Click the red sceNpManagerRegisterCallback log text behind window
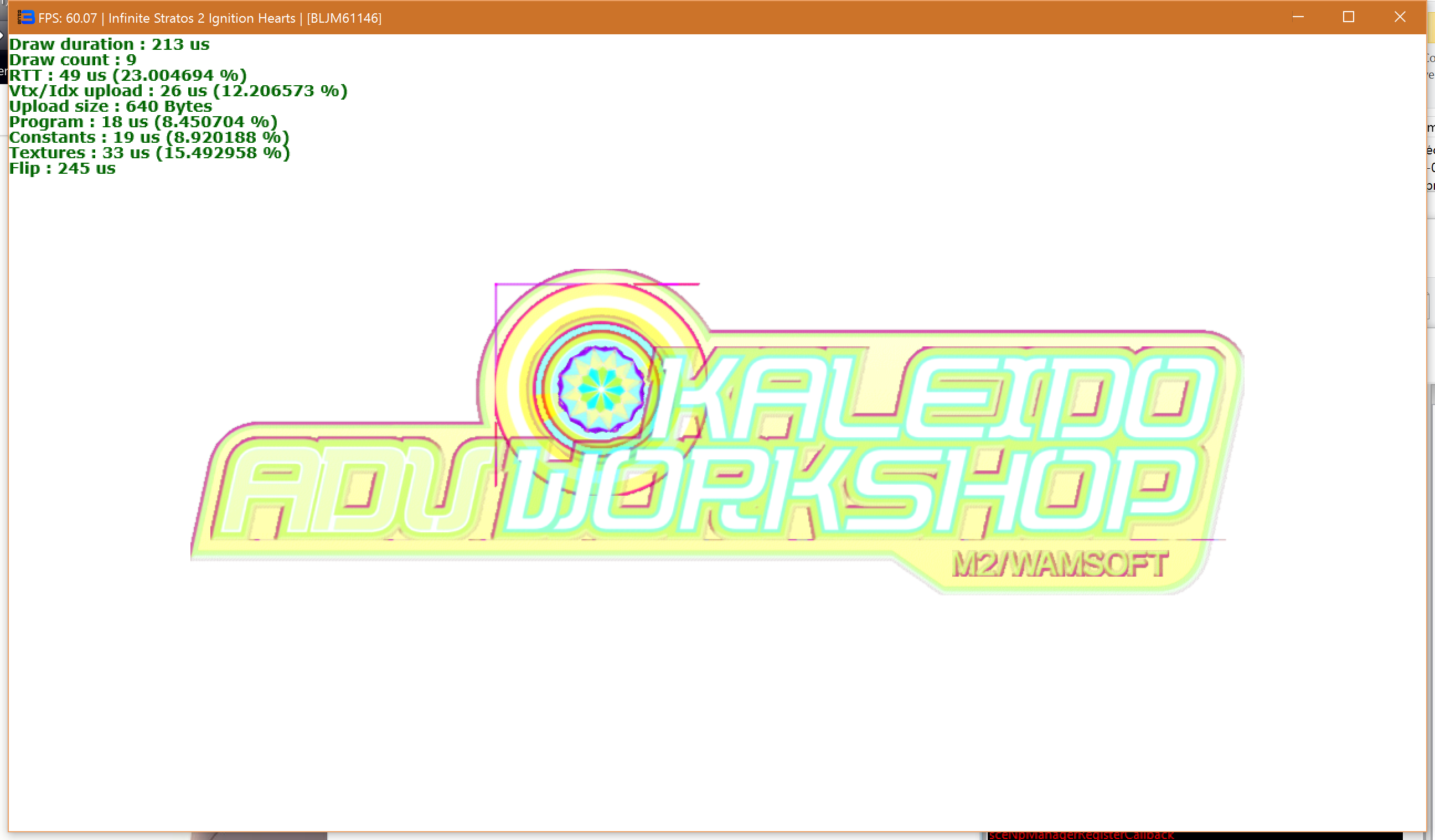1435x840 pixels. click(x=1081, y=835)
